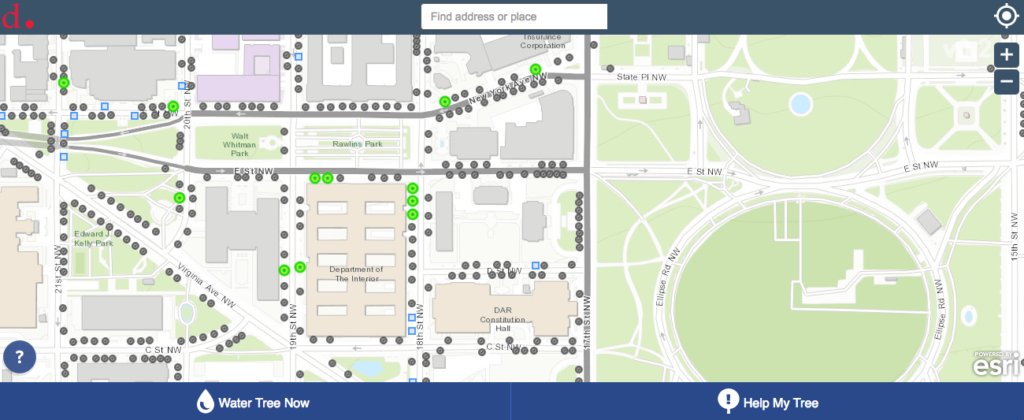Activate the locate-me crosshair icon

[x=1006, y=16]
